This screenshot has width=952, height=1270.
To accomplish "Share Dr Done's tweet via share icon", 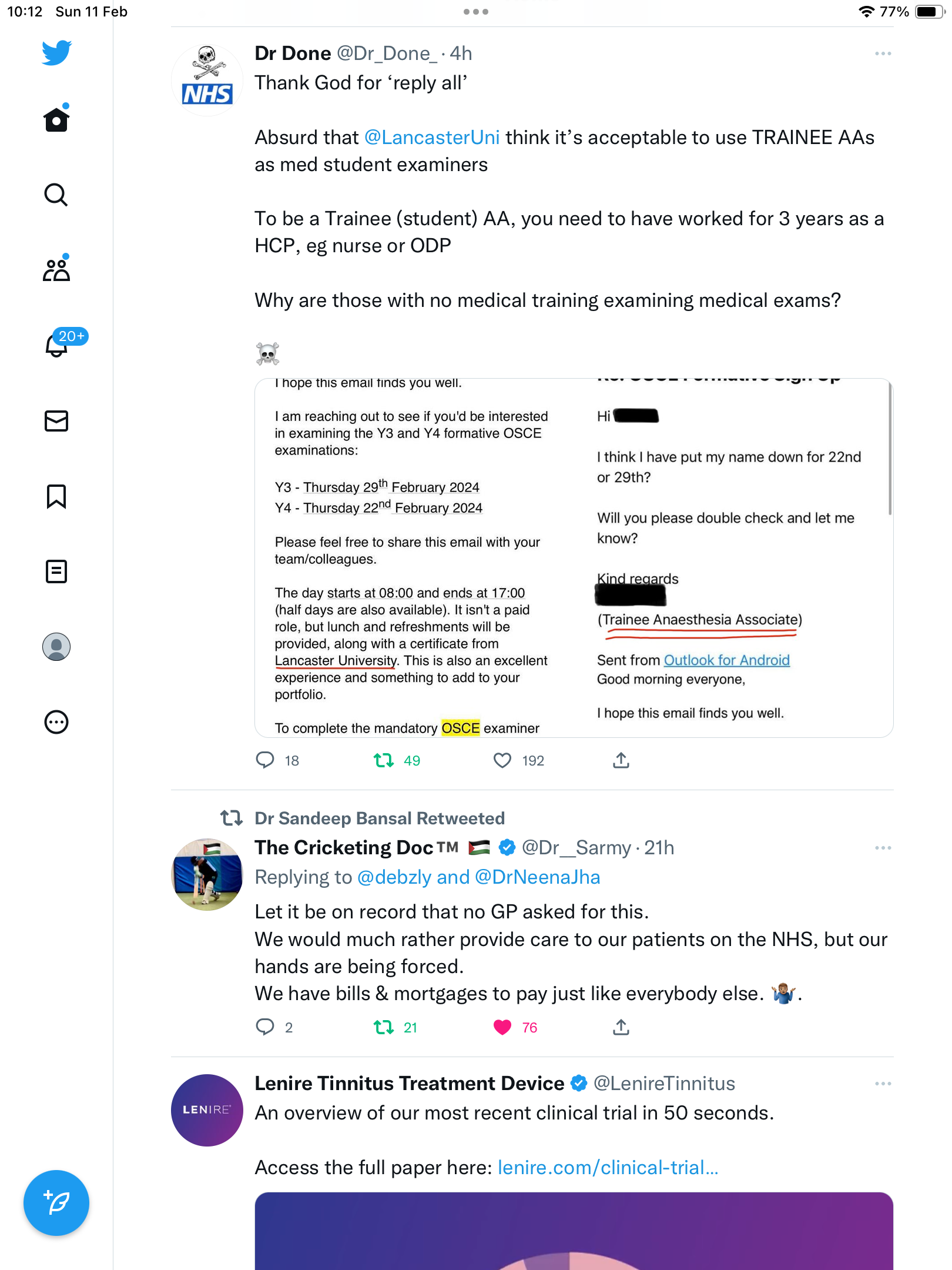I will (x=621, y=760).
